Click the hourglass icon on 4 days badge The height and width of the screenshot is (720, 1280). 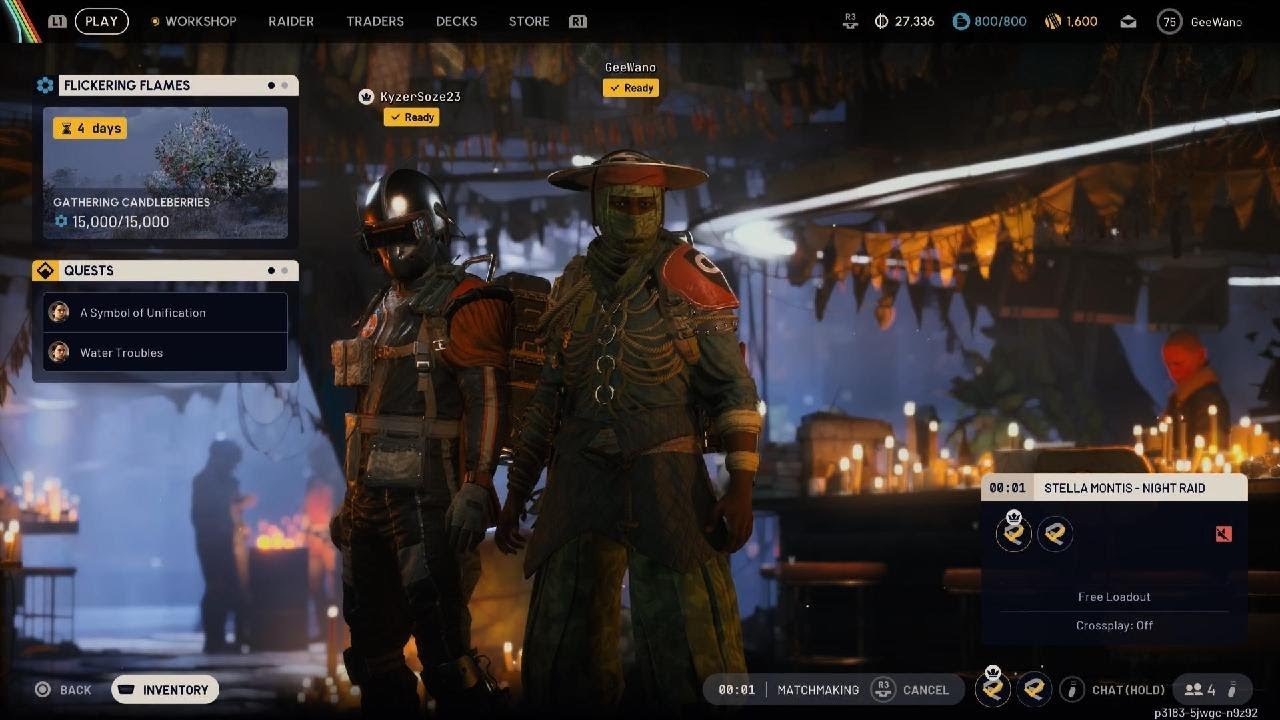coord(66,128)
